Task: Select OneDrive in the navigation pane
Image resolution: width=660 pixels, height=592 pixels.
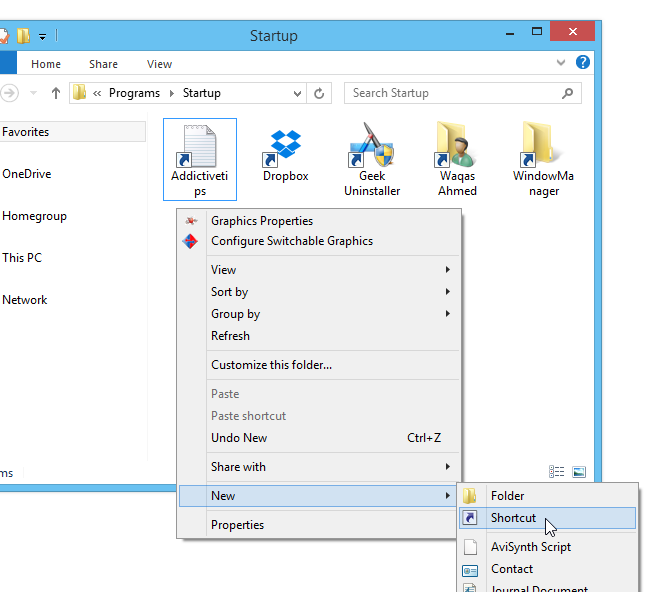Action: pos(27,174)
